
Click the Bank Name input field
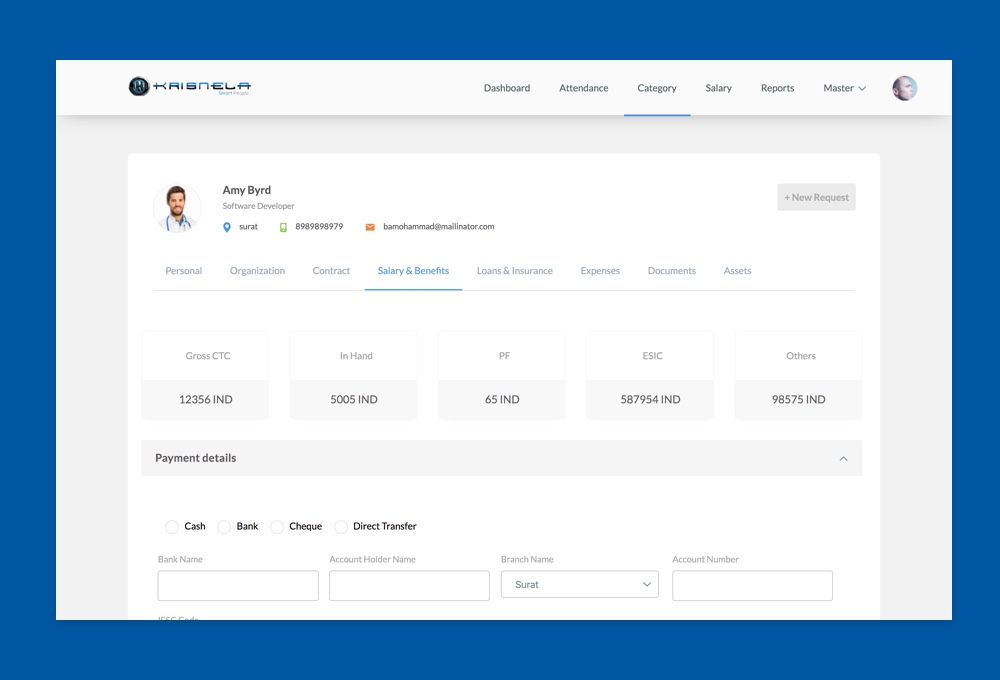point(238,586)
